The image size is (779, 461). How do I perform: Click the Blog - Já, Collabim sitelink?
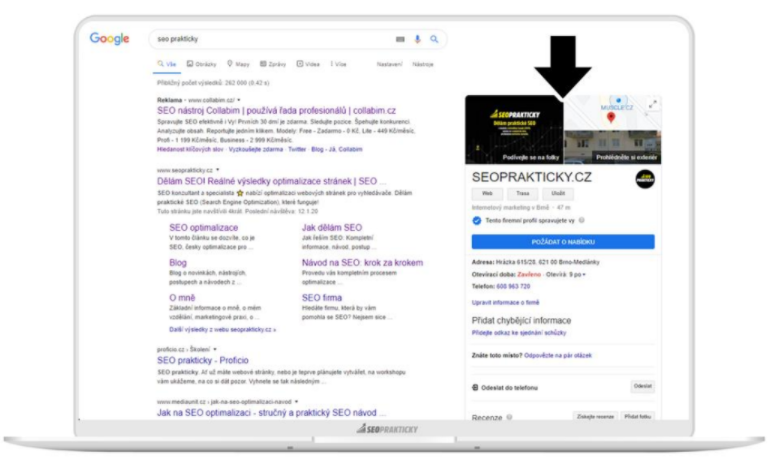(x=337, y=149)
